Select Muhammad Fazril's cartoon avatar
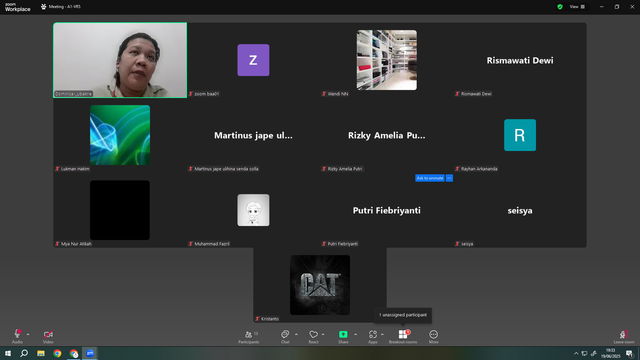 coord(253,210)
